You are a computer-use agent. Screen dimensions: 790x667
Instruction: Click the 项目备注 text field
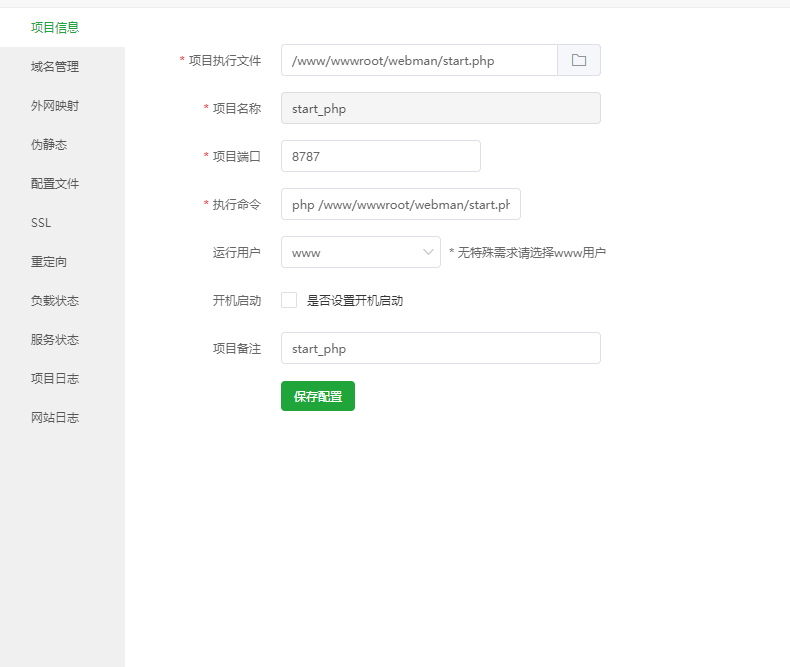[x=440, y=348]
